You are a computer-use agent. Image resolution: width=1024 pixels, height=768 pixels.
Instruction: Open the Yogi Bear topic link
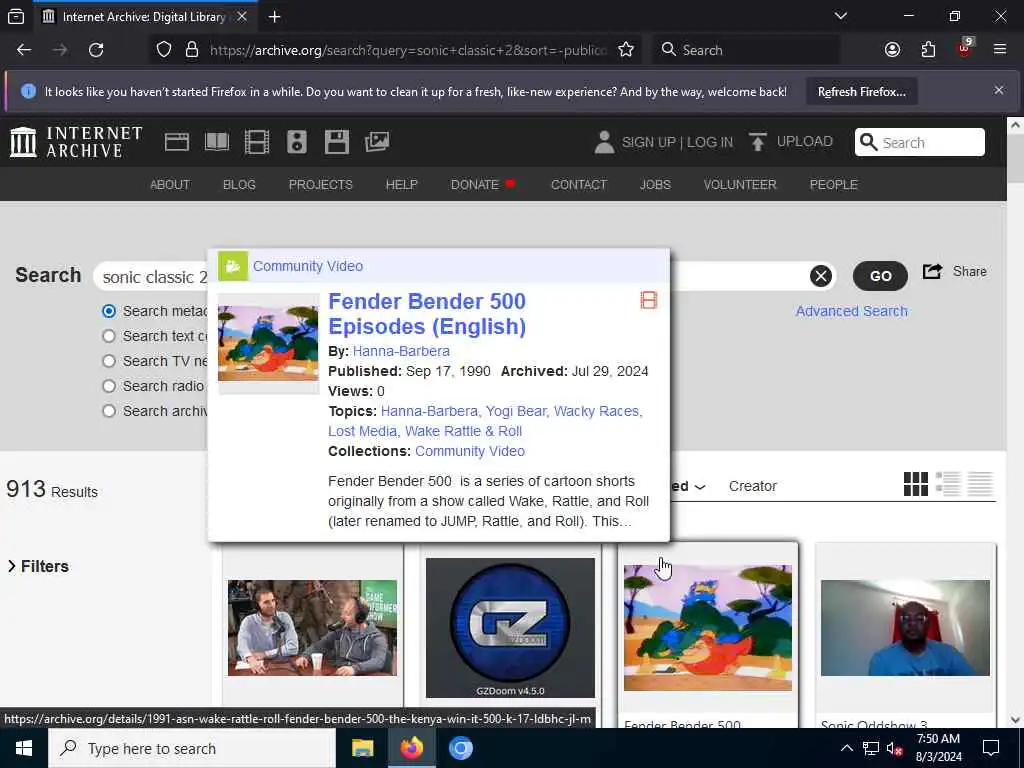[x=516, y=411]
